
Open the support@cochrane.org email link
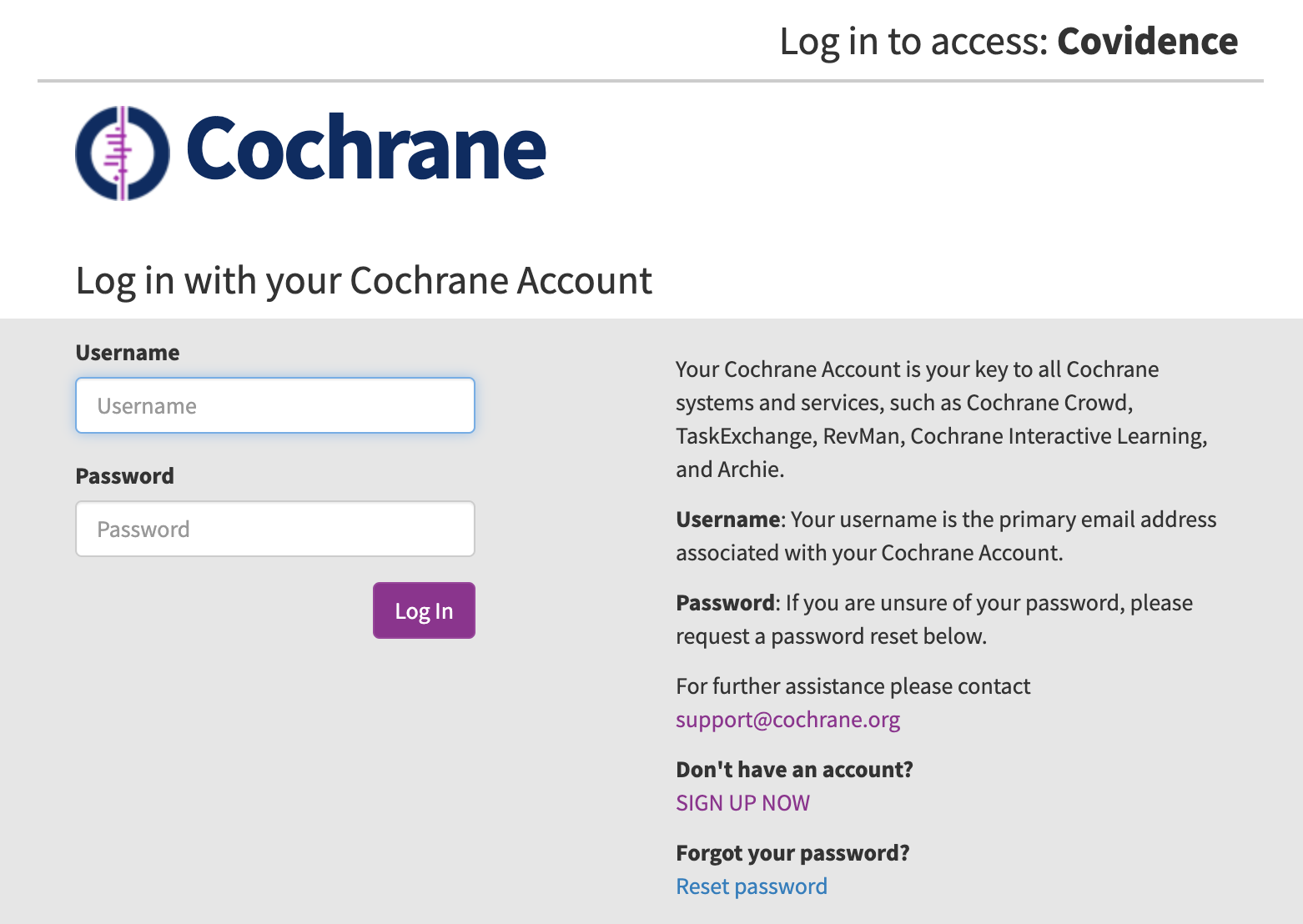[787, 720]
